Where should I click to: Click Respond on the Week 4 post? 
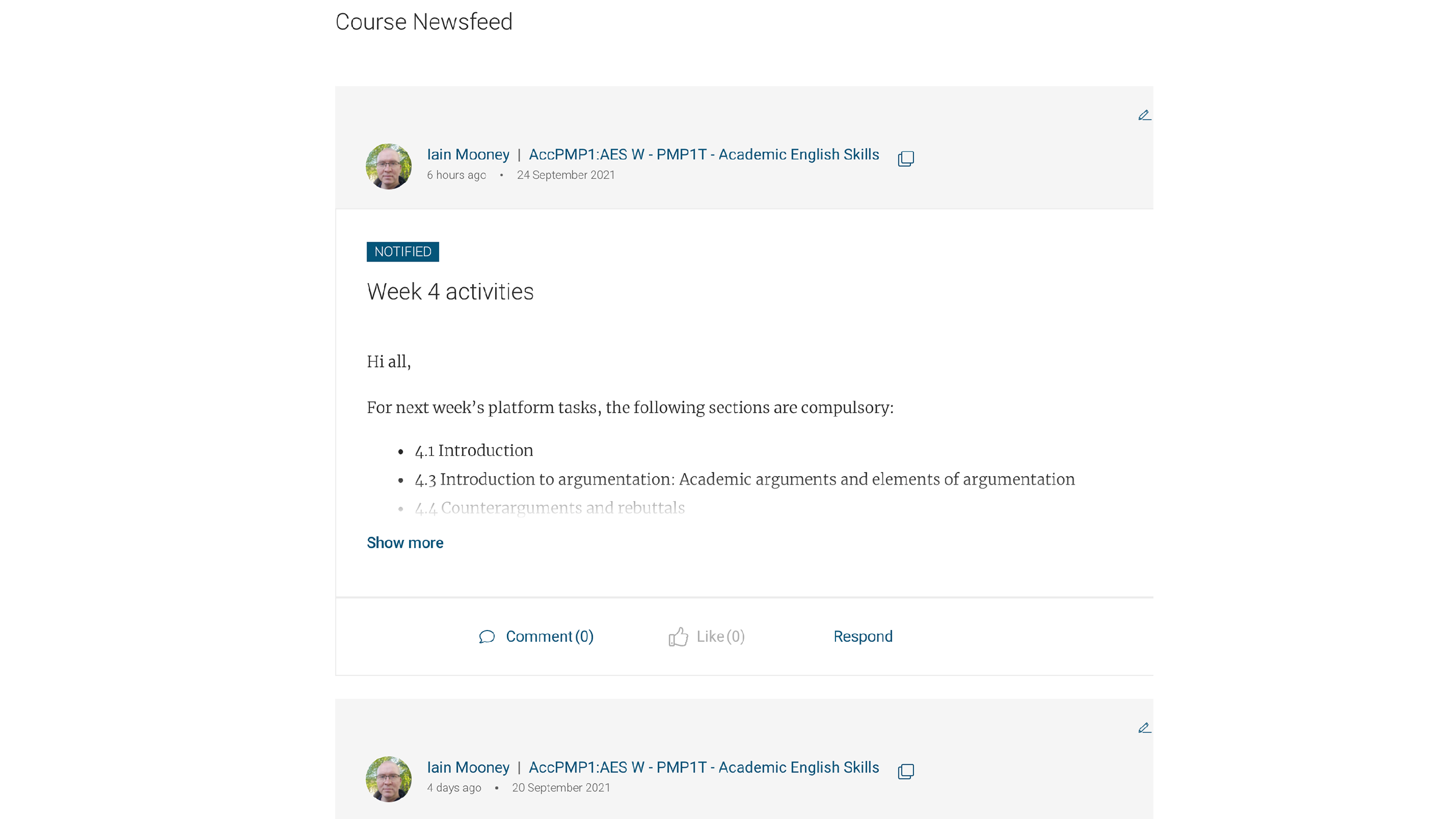[x=863, y=636]
